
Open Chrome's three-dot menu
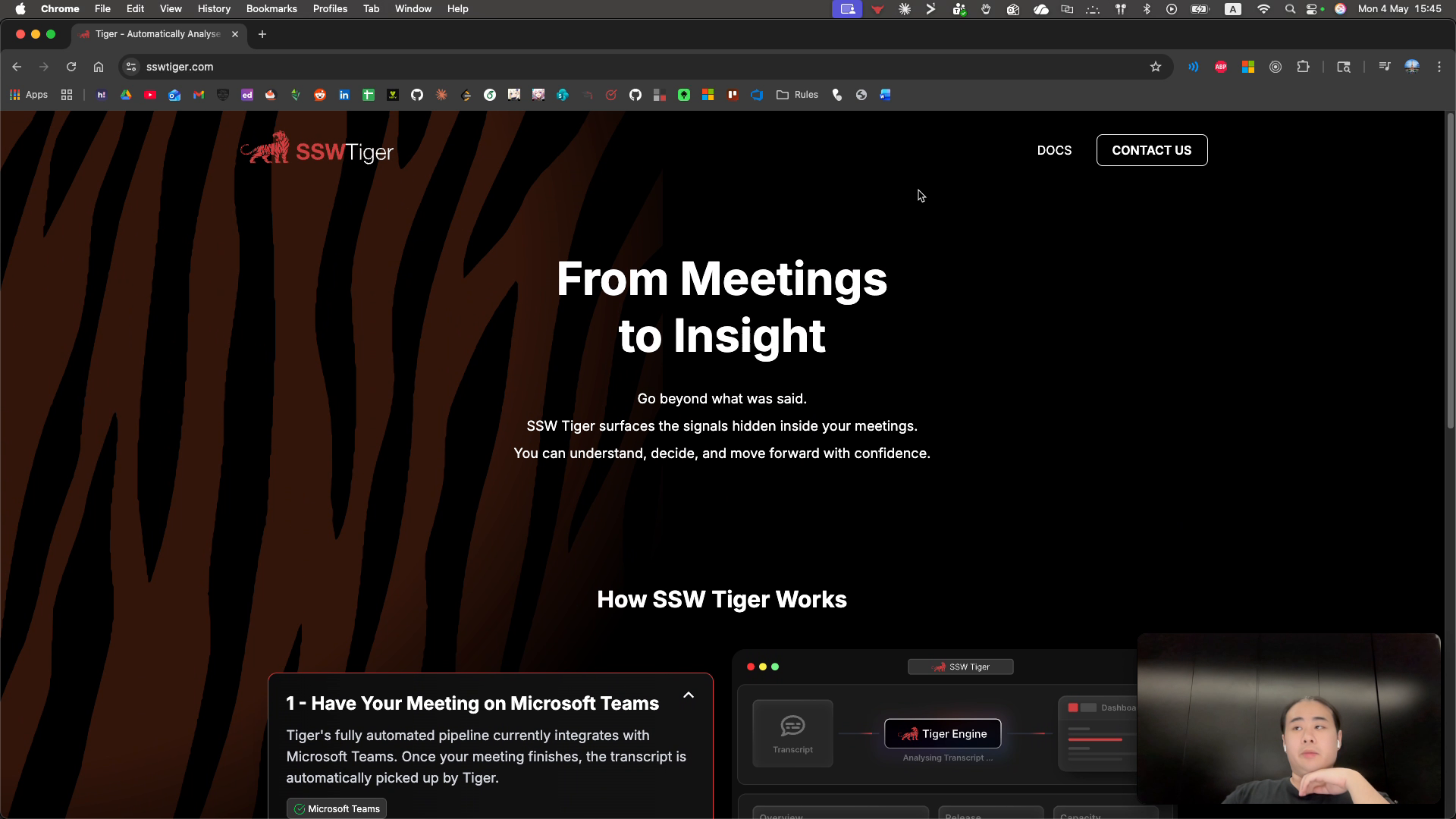1439,67
